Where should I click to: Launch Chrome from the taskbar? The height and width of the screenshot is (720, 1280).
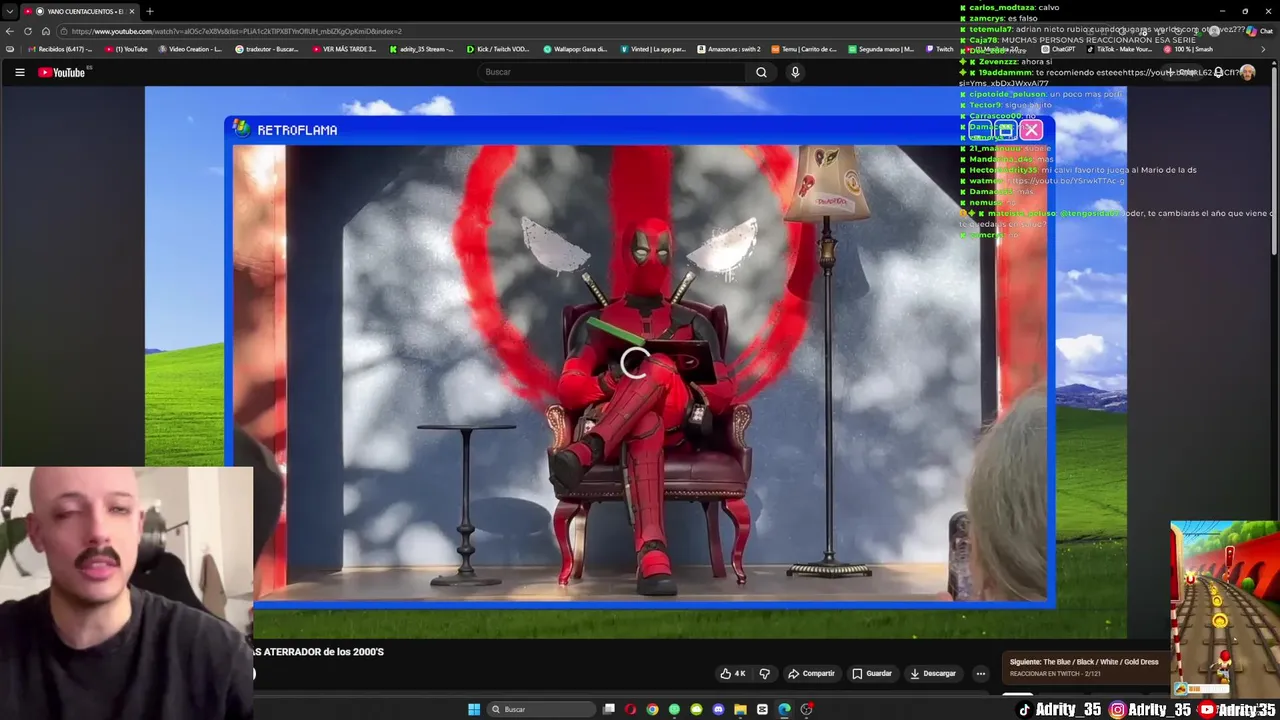point(653,709)
